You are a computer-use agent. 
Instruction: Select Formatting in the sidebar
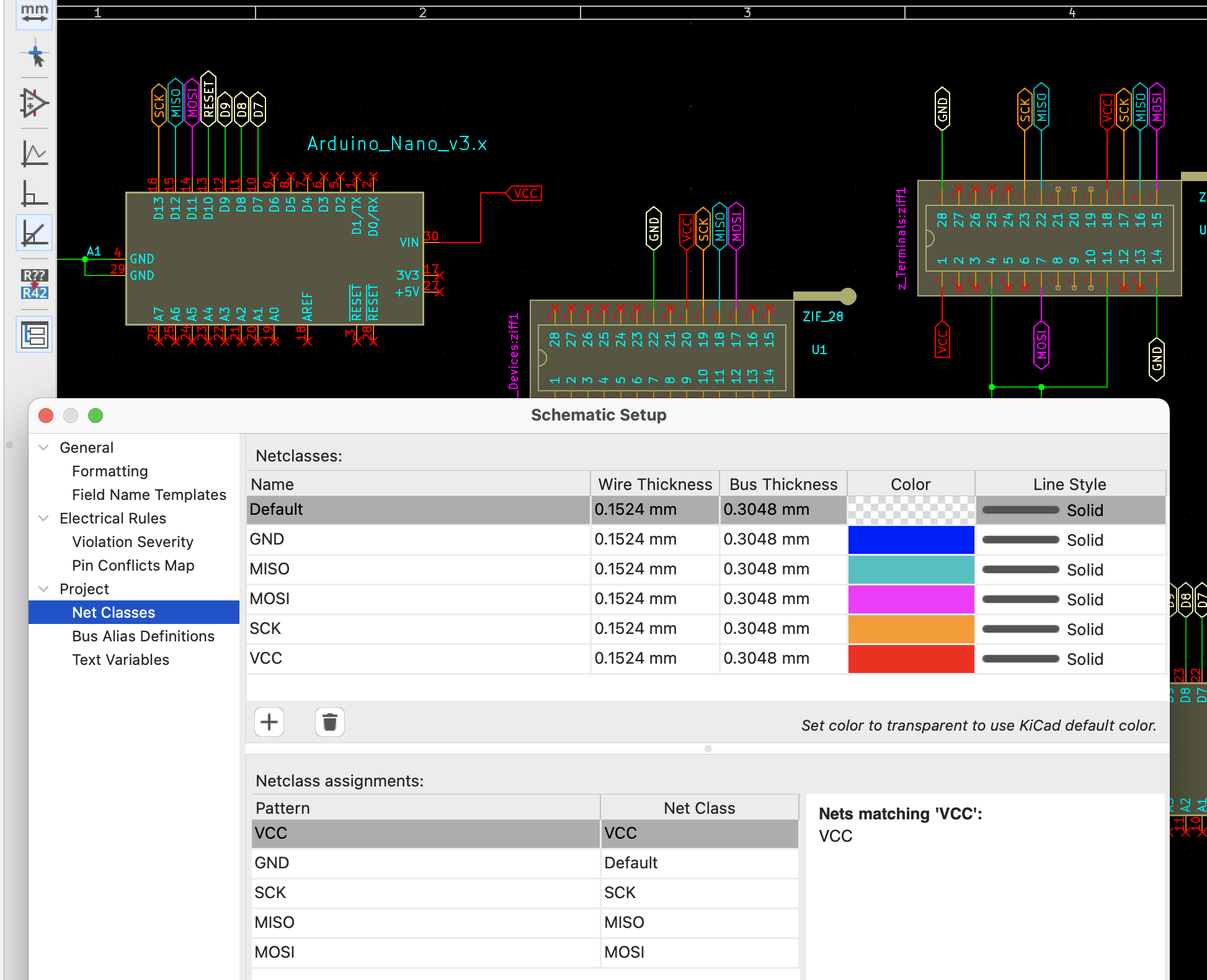pyautogui.click(x=110, y=471)
